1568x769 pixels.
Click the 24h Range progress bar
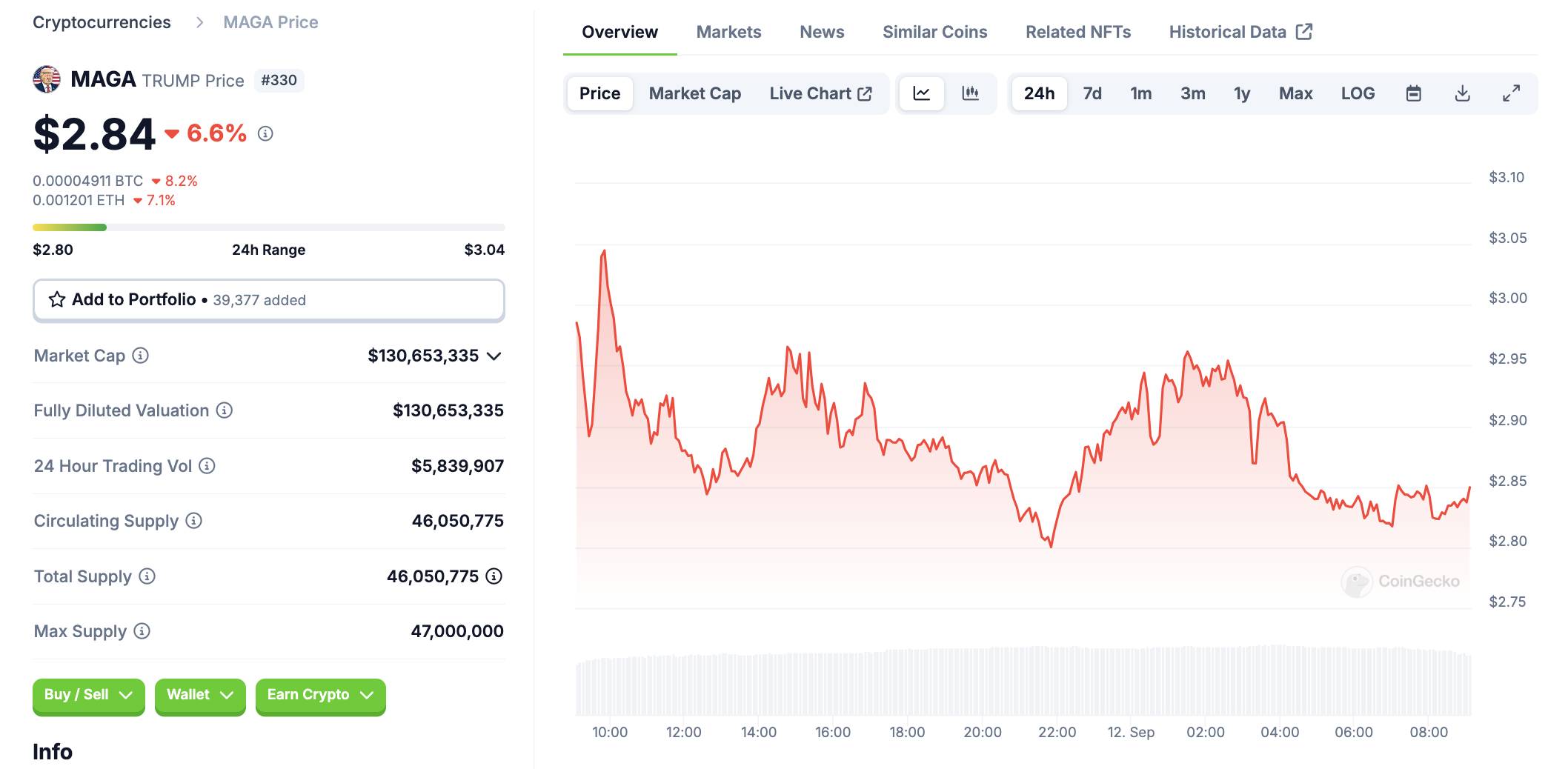coord(269,227)
